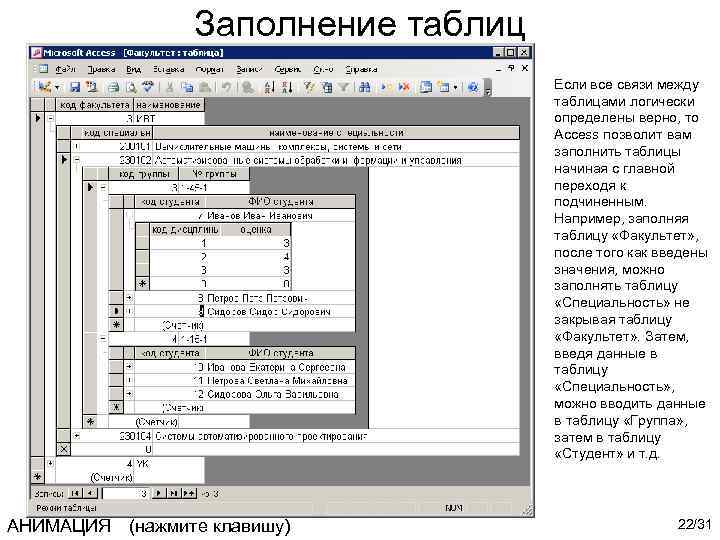This screenshot has width=720, height=540.
Task: Open the Вставка menu
Action: pyautogui.click(x=169, y=69)
